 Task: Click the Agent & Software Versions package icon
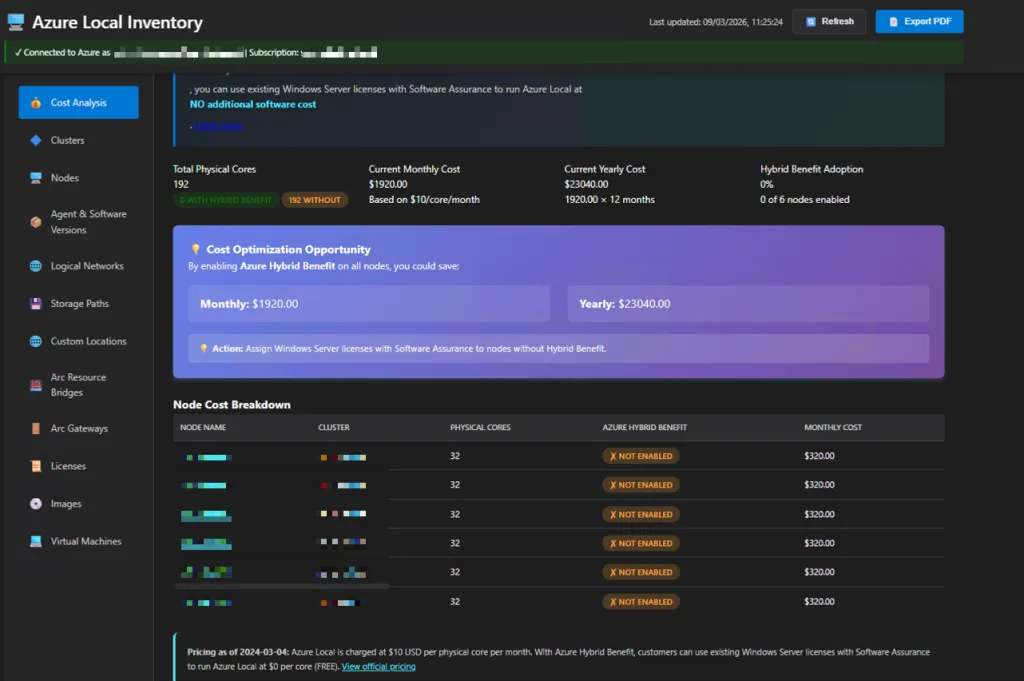click(x=36, y=222)
